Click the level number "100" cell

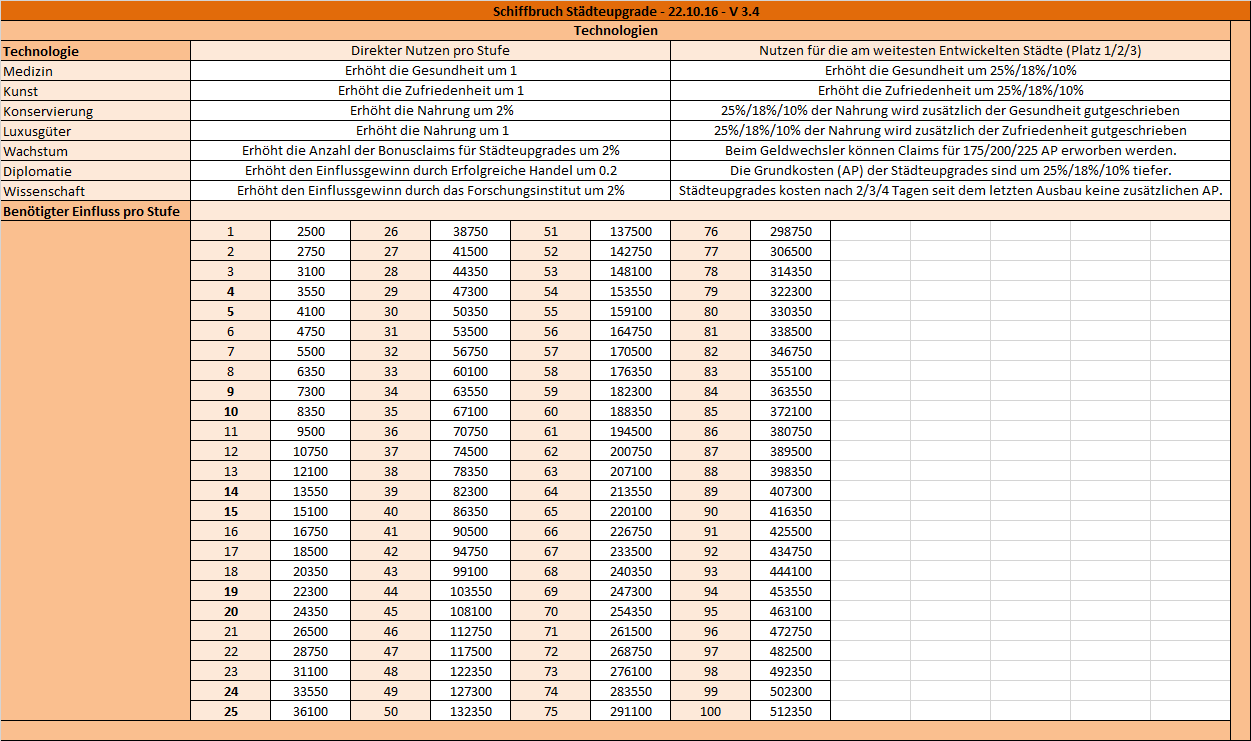pyautogui.click(x=710, y=711)
